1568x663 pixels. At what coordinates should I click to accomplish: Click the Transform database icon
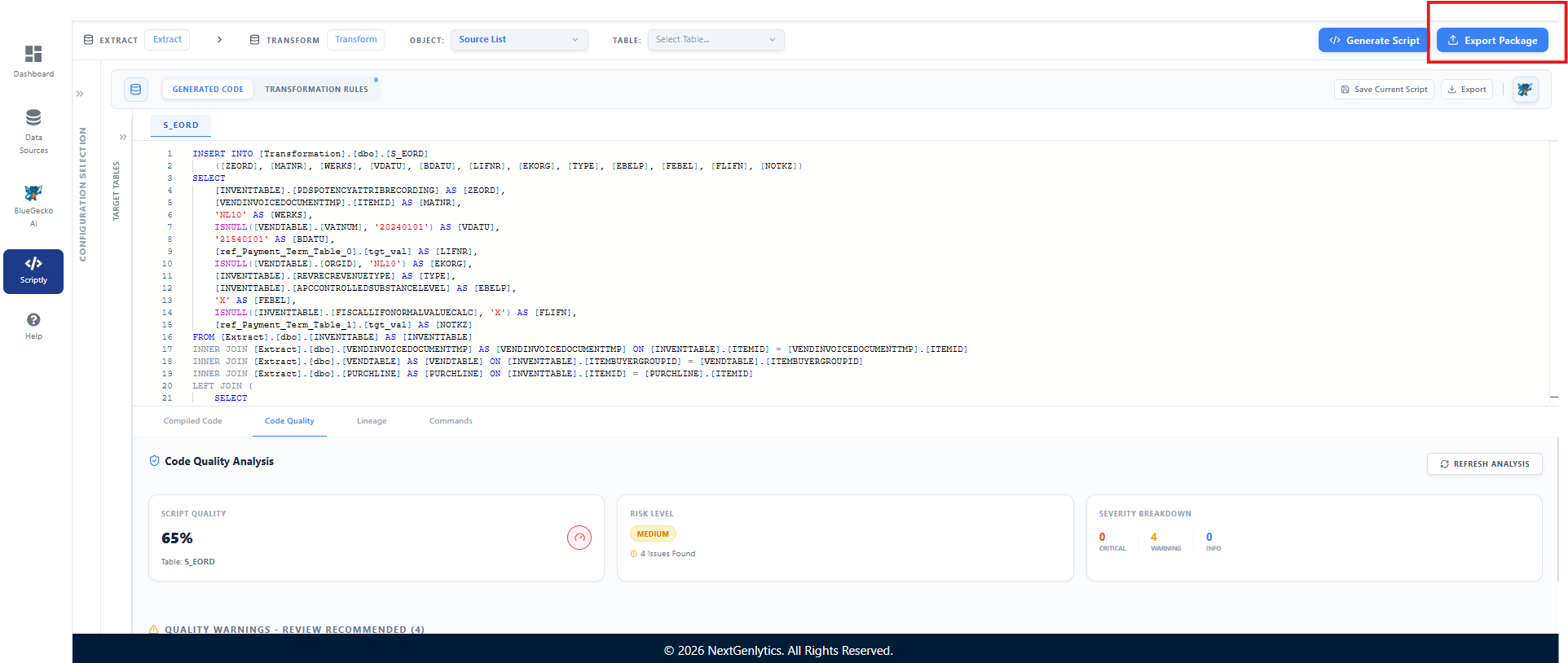255,40
